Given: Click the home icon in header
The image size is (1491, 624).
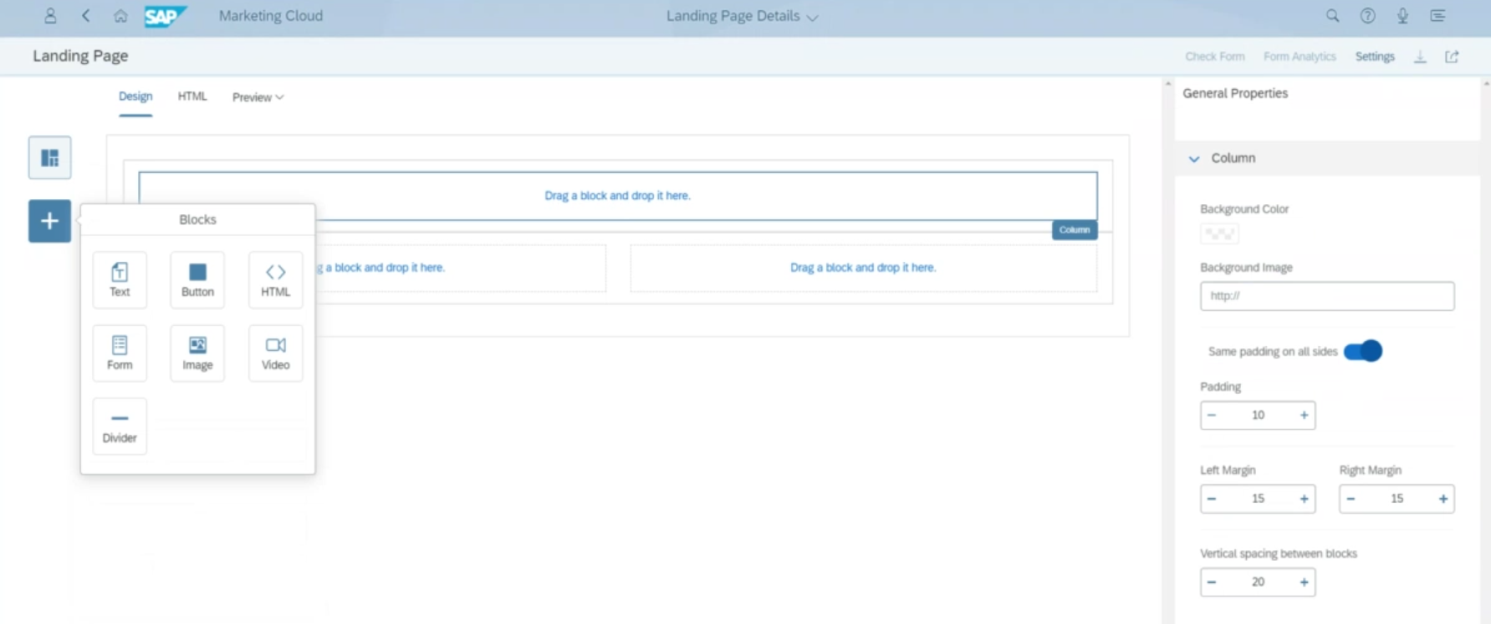Looking at the screenshot, I should 121,16.
